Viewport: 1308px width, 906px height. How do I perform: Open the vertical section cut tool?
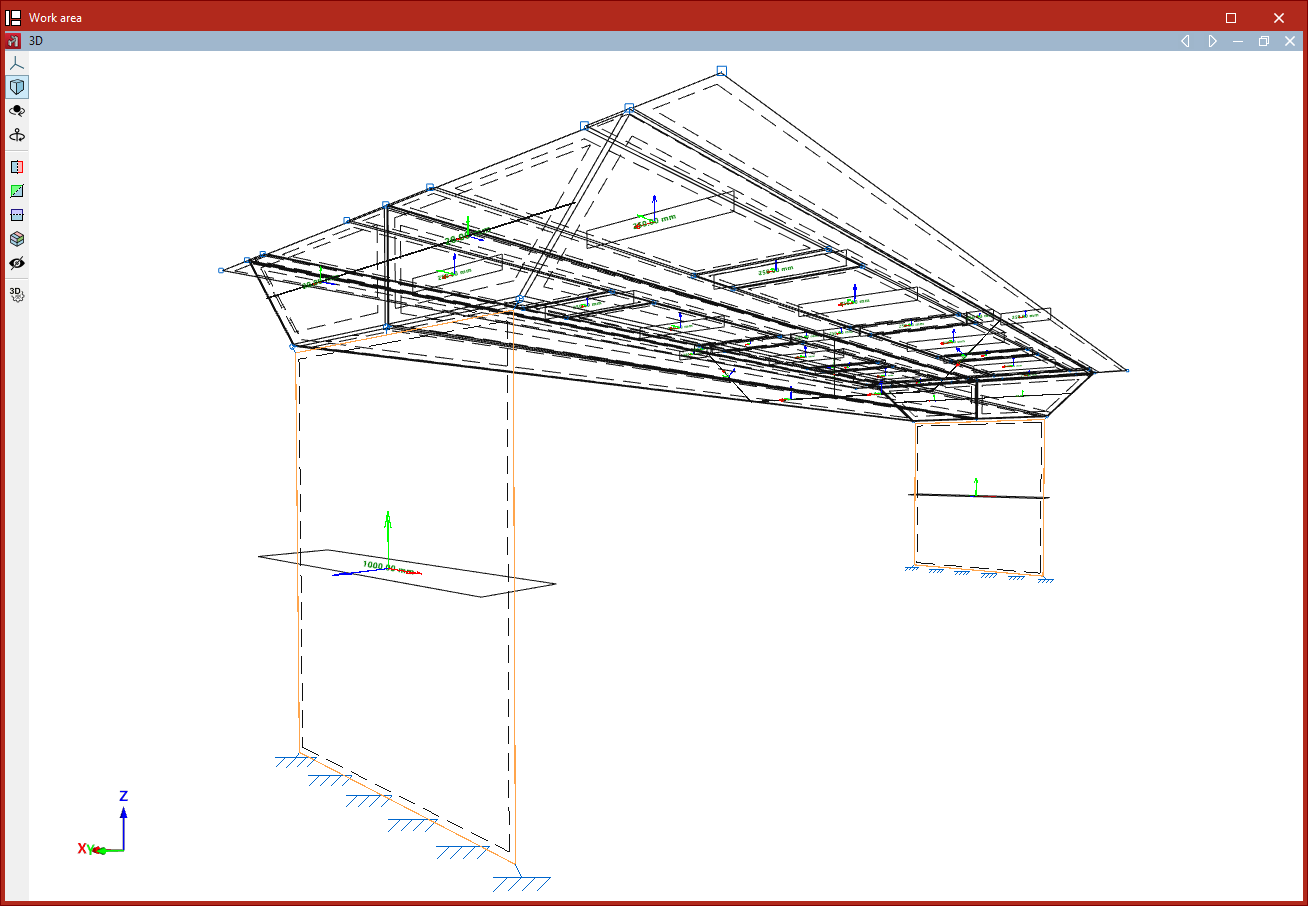[x=17, y=167]
